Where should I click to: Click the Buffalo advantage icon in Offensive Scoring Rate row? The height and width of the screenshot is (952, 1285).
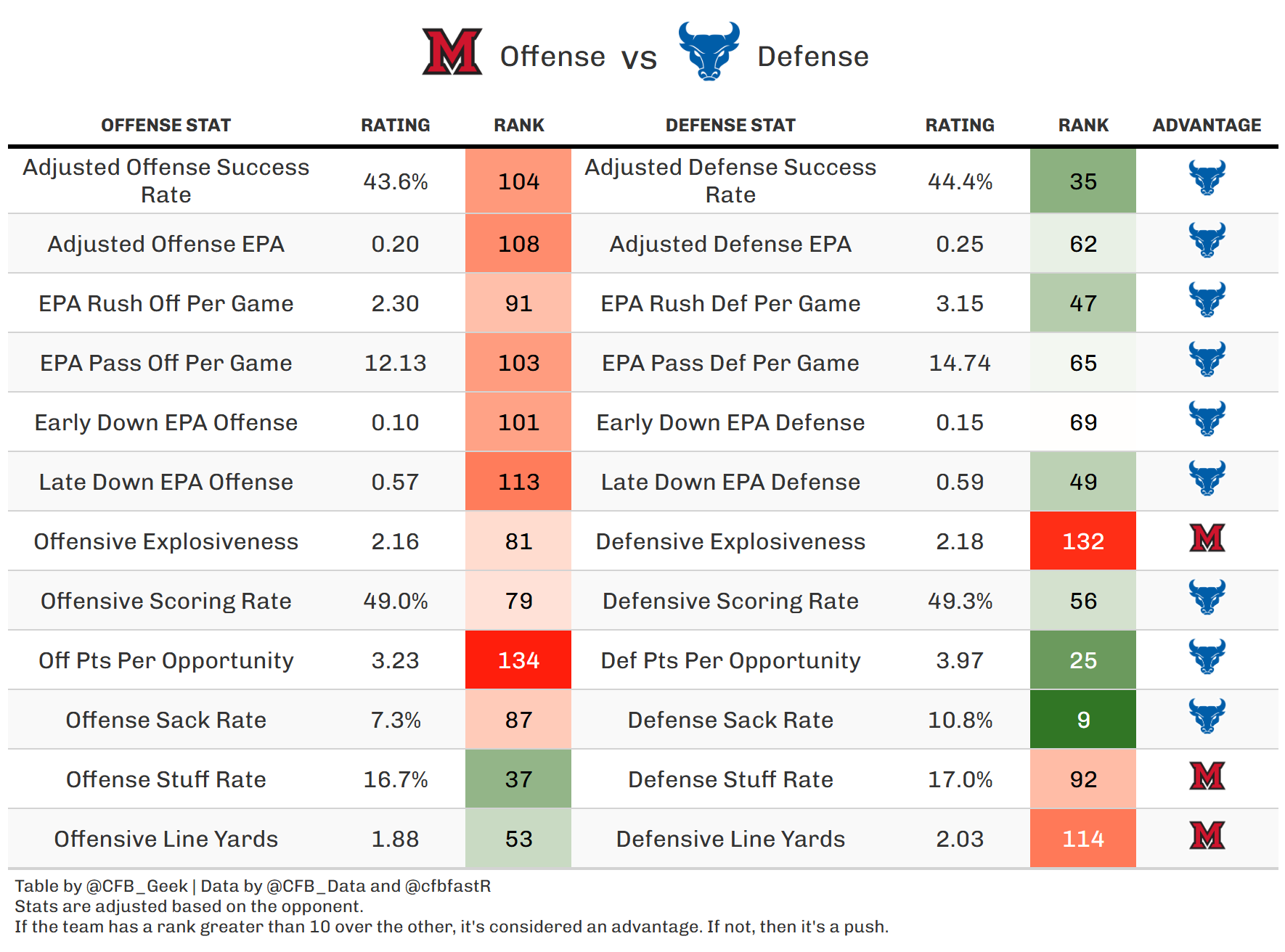pyautogui.click(x=1207, y=597)
